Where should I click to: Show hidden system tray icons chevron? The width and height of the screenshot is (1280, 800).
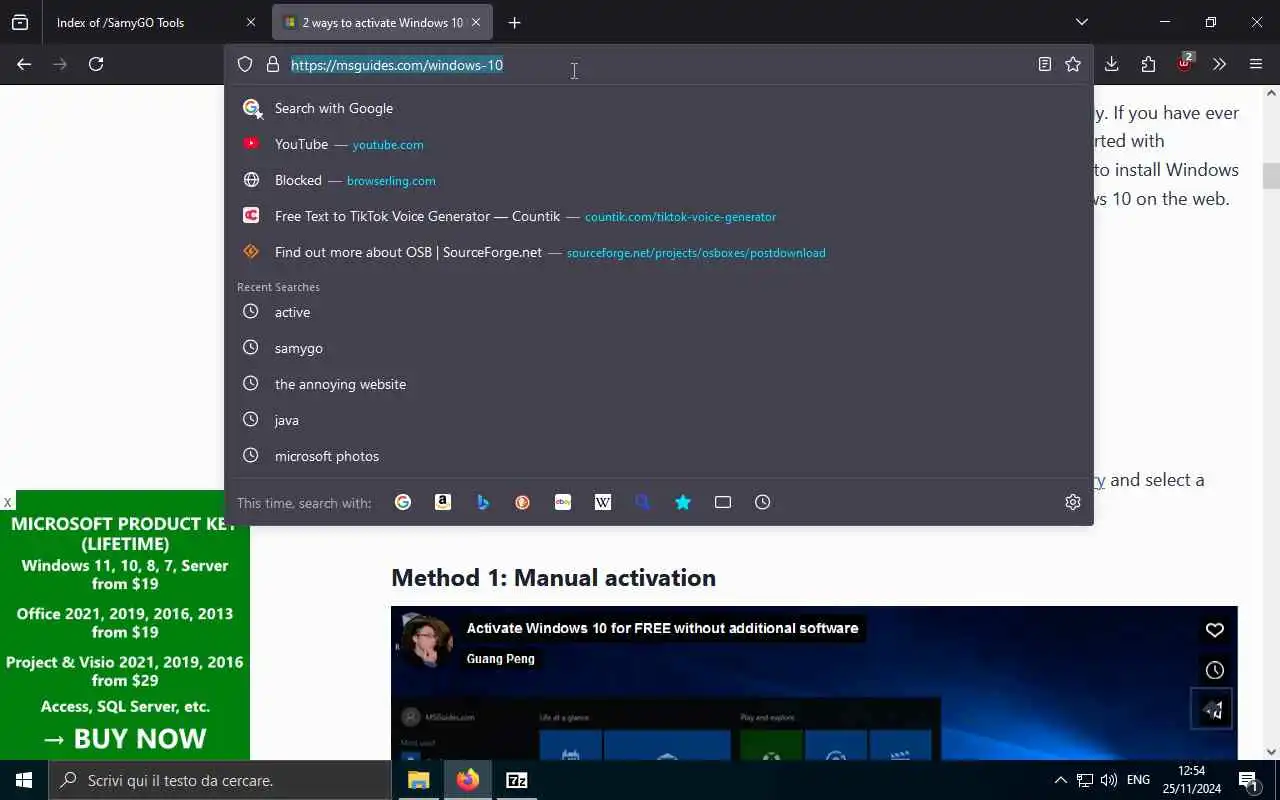pyautogui.click(x=1060, y=780)
